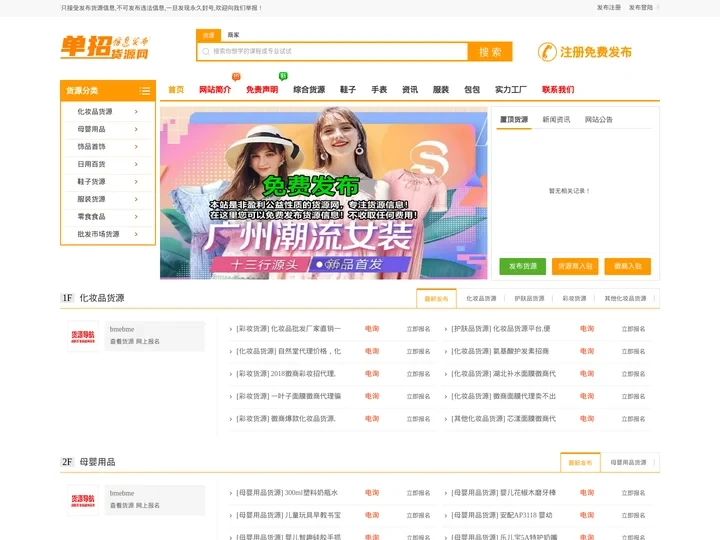Open the 实力工厂 nav item
The image size is (720, 540).
(511, 90)
